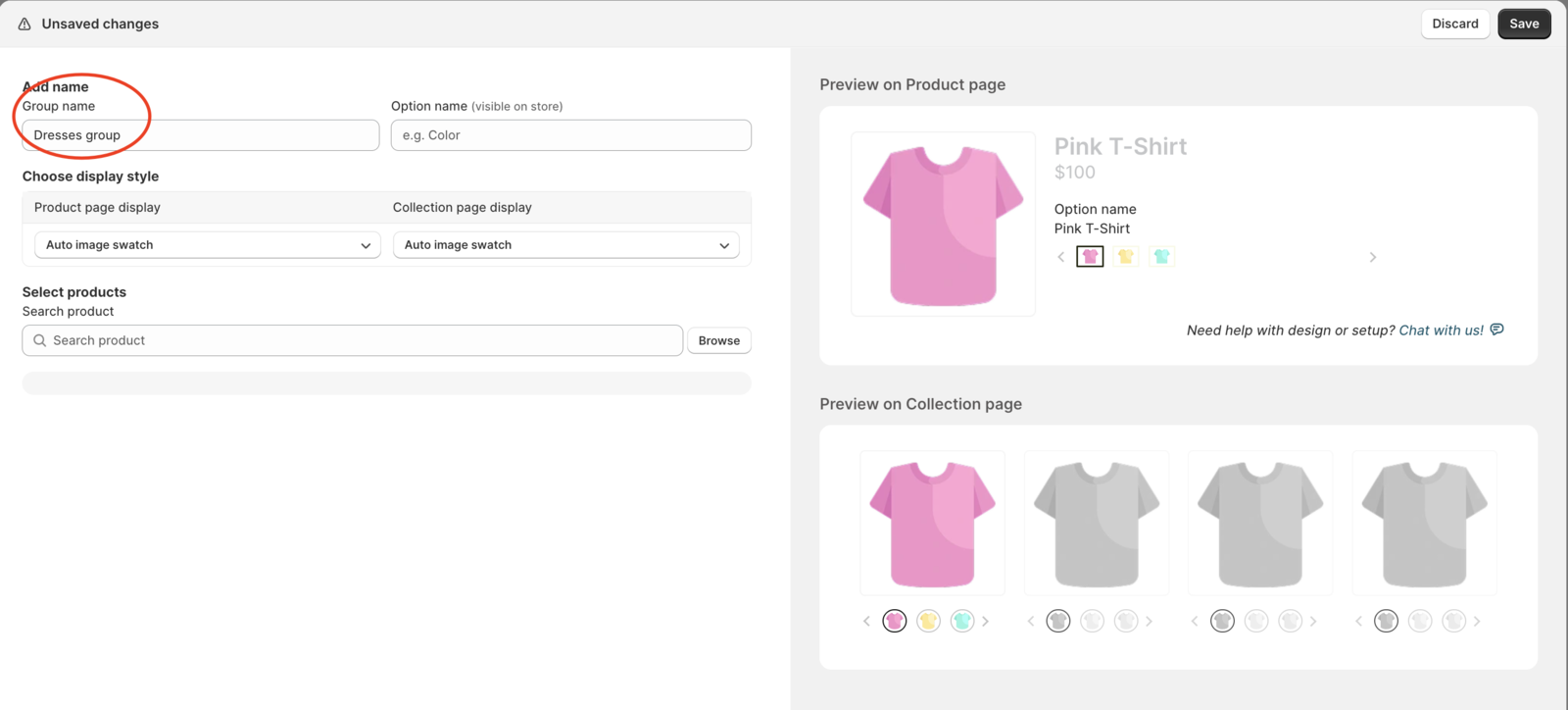Click next arrow under last gray shirt
The height and width of the screenshot is (710, 1568).
[x=1477, y=621]
